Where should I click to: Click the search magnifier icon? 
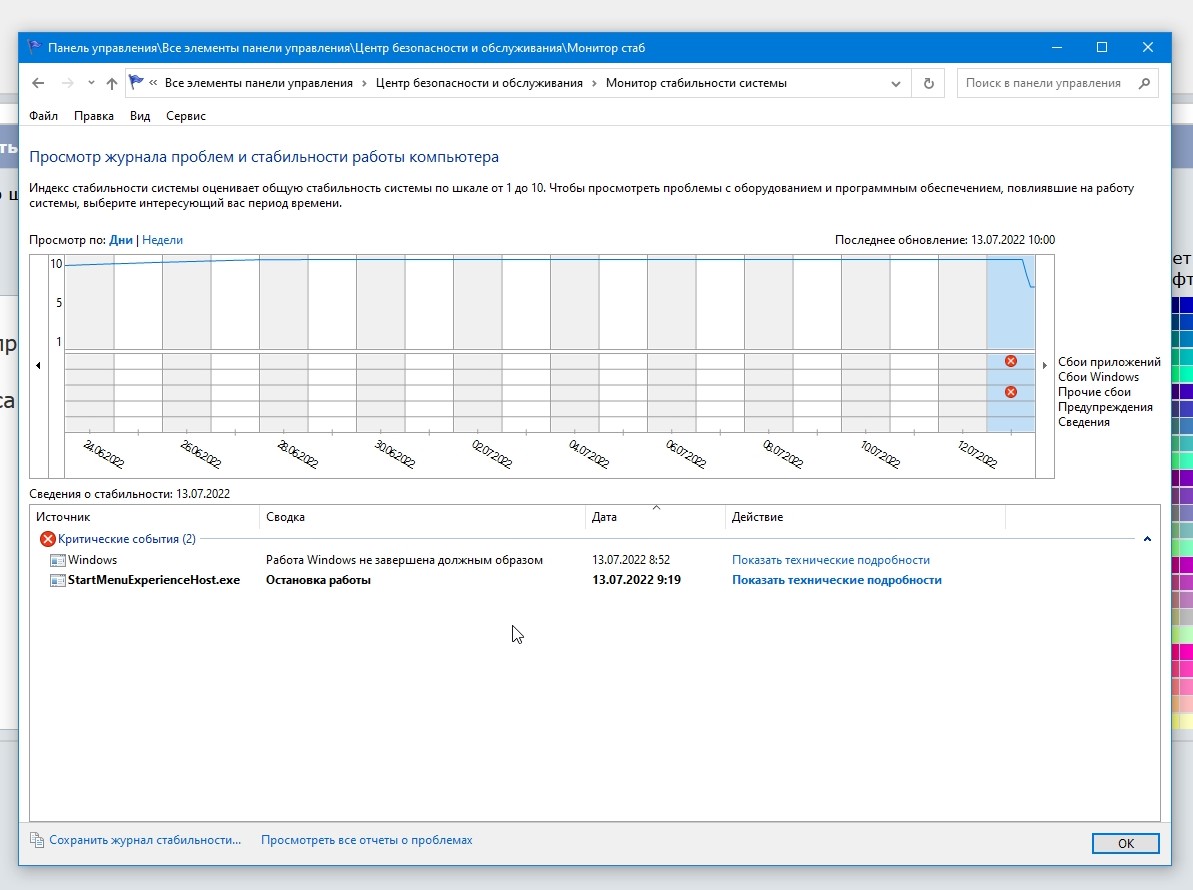pos(1144,83)
